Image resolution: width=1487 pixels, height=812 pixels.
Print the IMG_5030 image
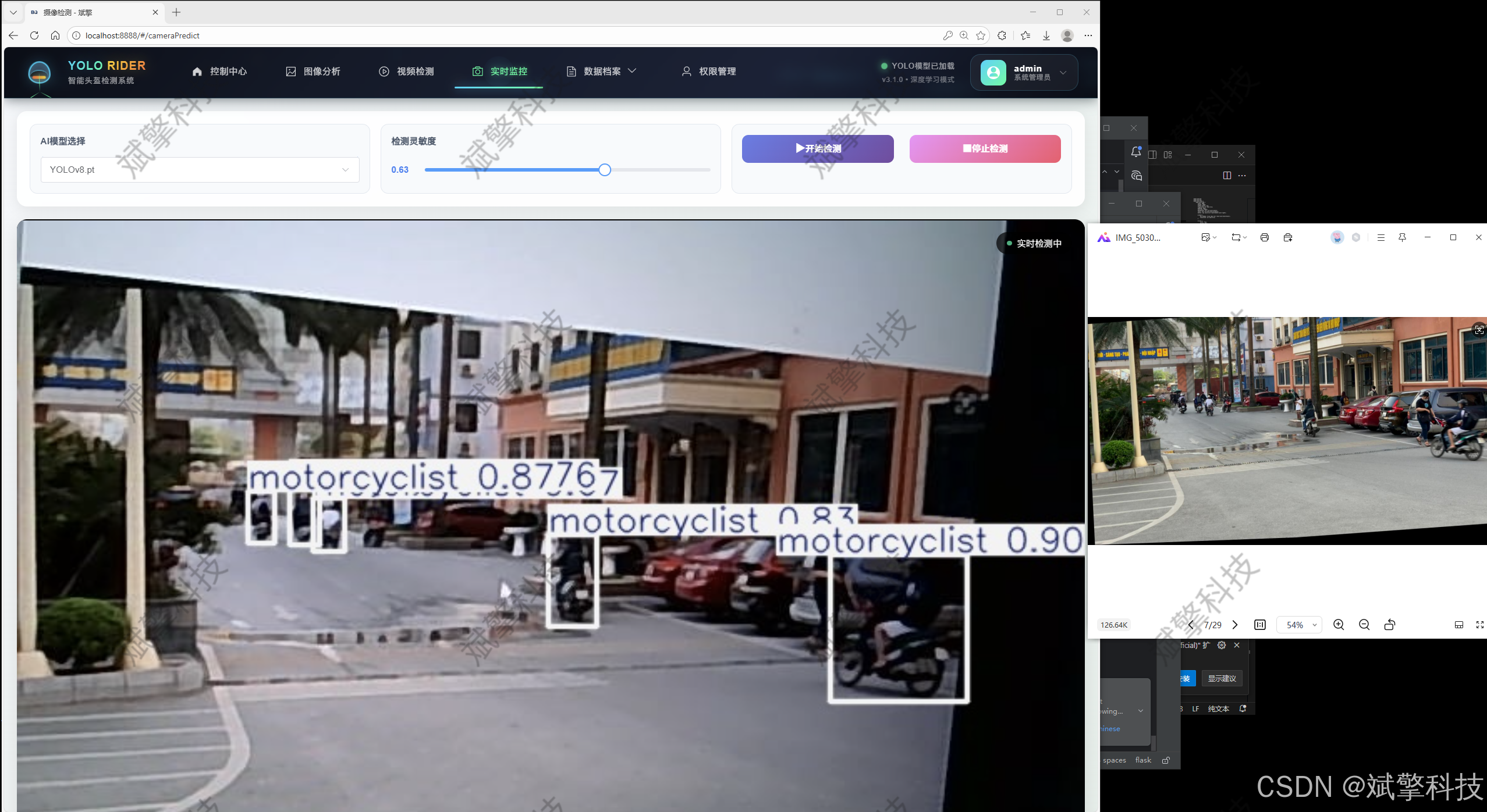pyautogui.click(x=1264, y=237)
